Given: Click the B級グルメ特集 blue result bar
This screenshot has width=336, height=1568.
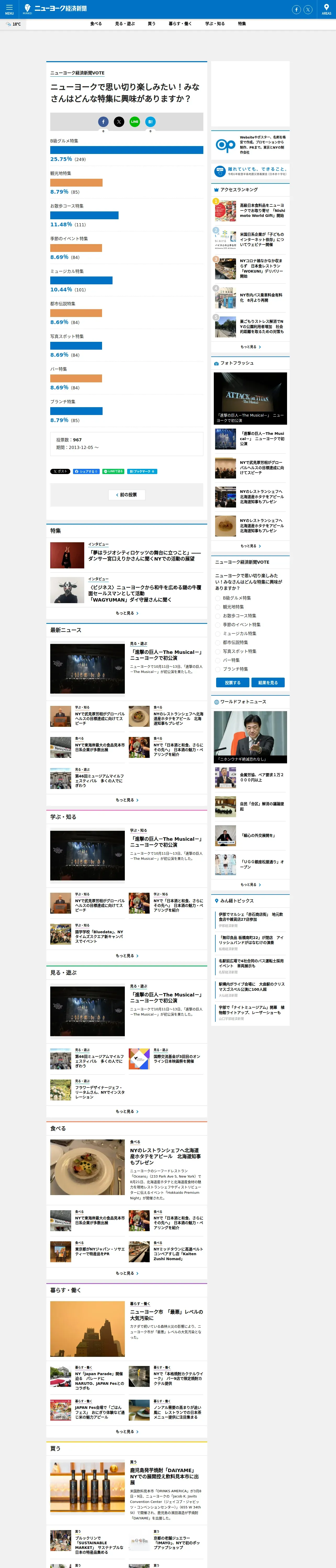Looking at the screenshot, I should (127, 150).
